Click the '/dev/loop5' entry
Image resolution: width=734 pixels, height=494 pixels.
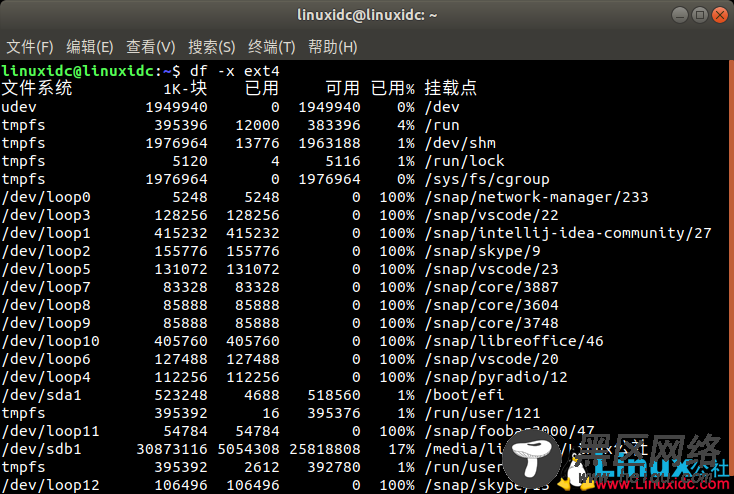[x=46, y=269]
